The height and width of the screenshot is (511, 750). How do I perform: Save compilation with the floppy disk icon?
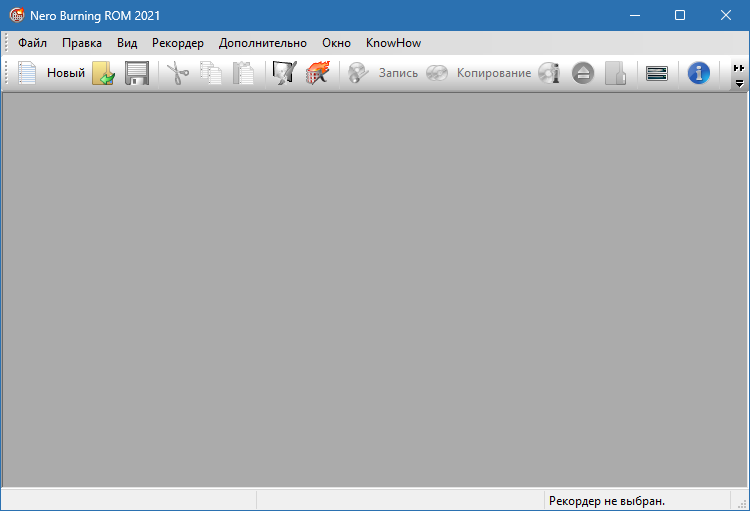[x=137, y=73]
